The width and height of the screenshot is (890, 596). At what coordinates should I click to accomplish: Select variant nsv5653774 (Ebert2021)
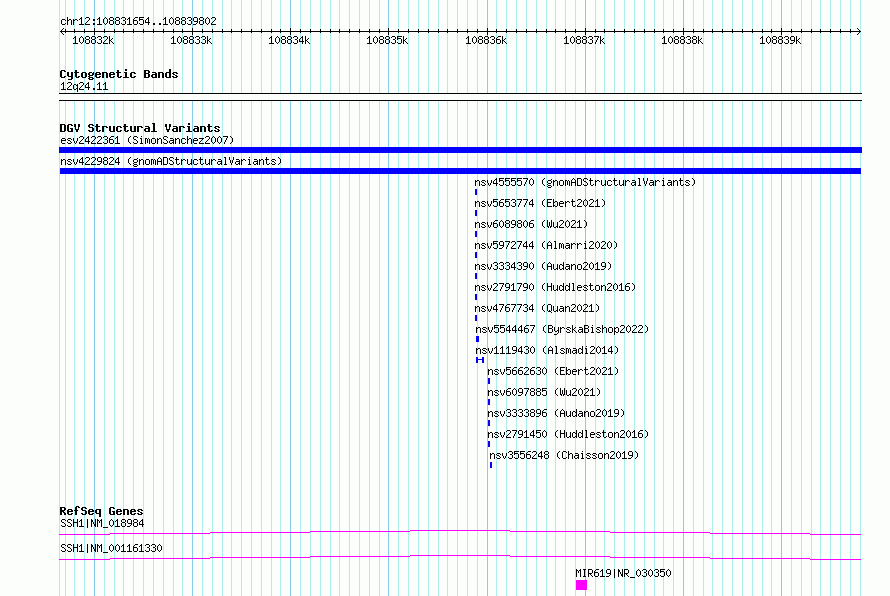540,203
